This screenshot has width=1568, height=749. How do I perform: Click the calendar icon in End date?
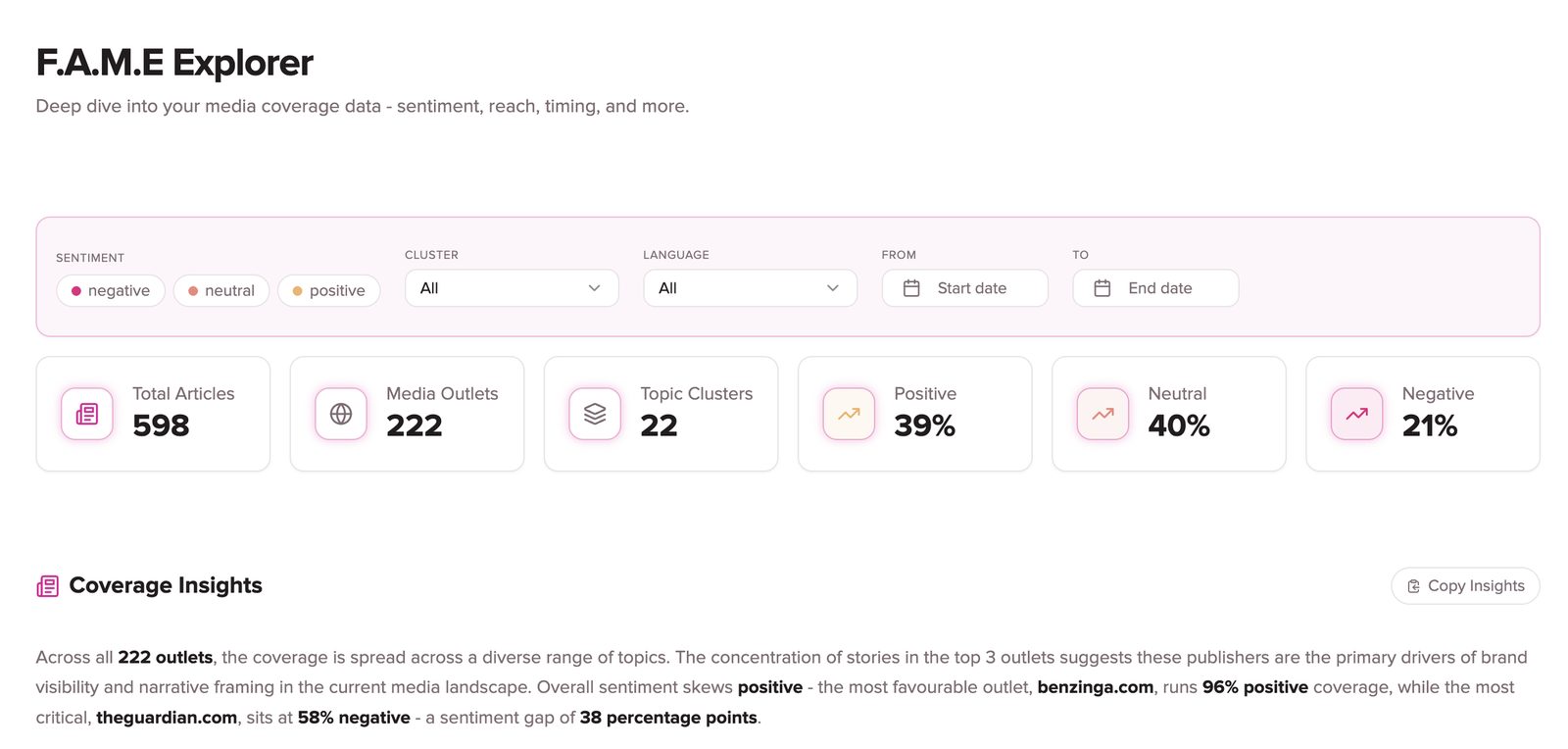(x=1102, y=288)
